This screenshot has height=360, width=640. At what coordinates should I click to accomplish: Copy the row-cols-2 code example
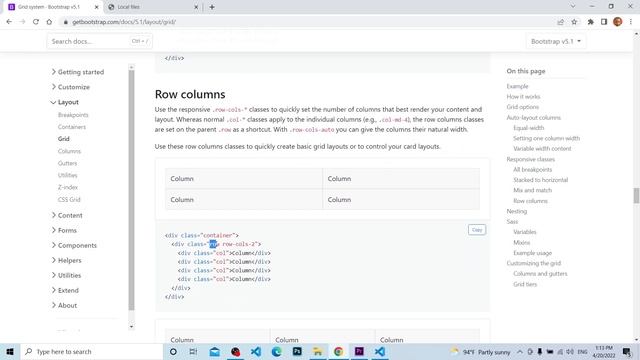click(x=477, y=230)
